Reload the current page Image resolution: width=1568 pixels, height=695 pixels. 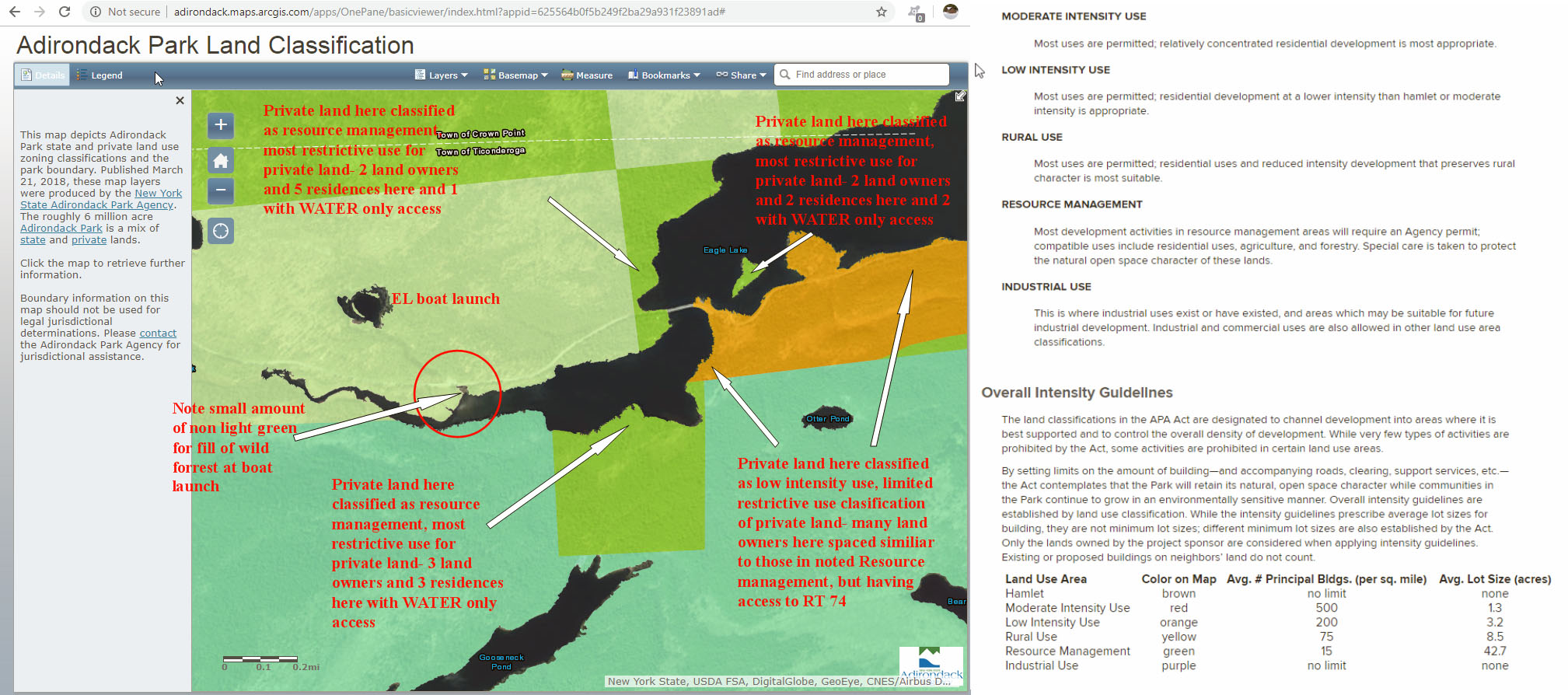[x=65, y=12]
